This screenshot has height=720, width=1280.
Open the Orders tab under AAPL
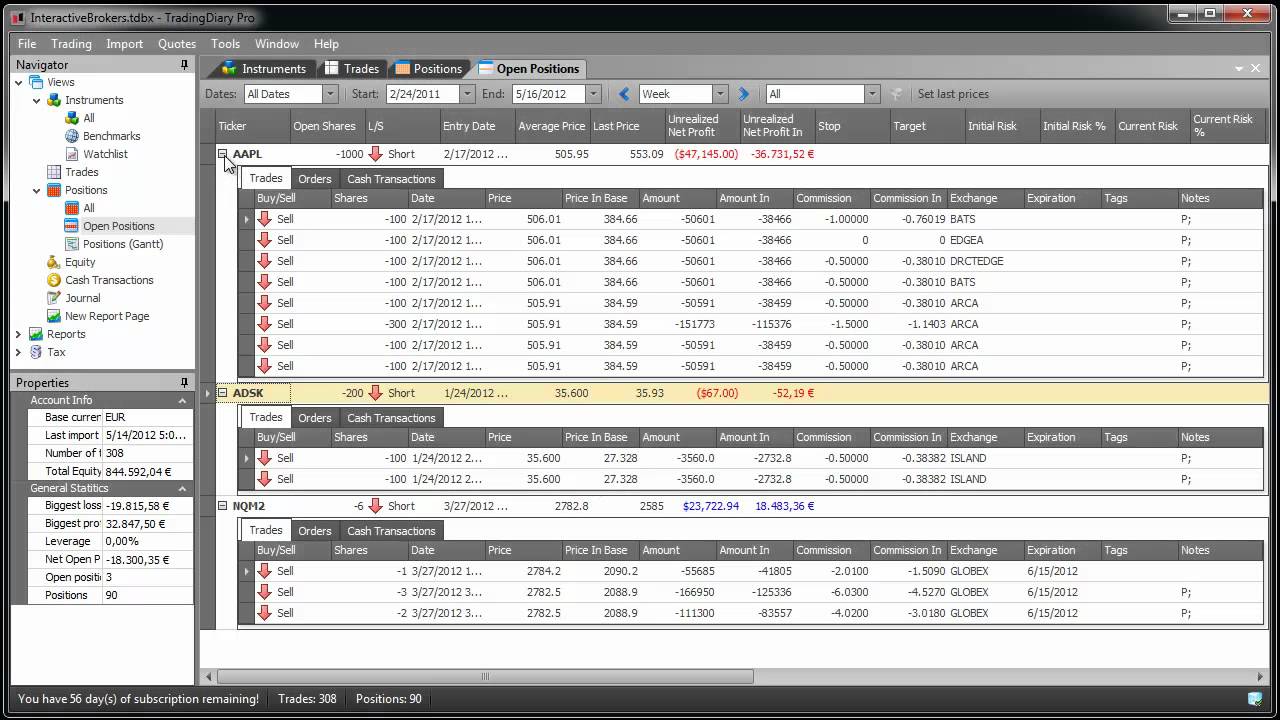coord(314,179)
